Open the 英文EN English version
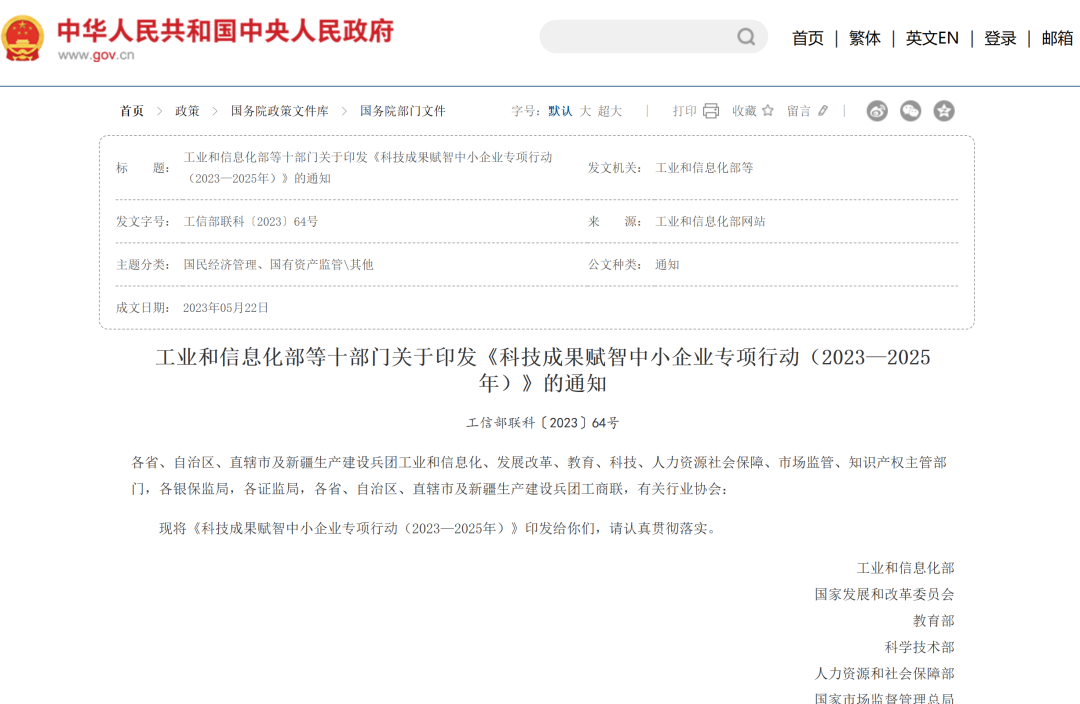This screenshot has height=704, width=1080. point(932,38)
